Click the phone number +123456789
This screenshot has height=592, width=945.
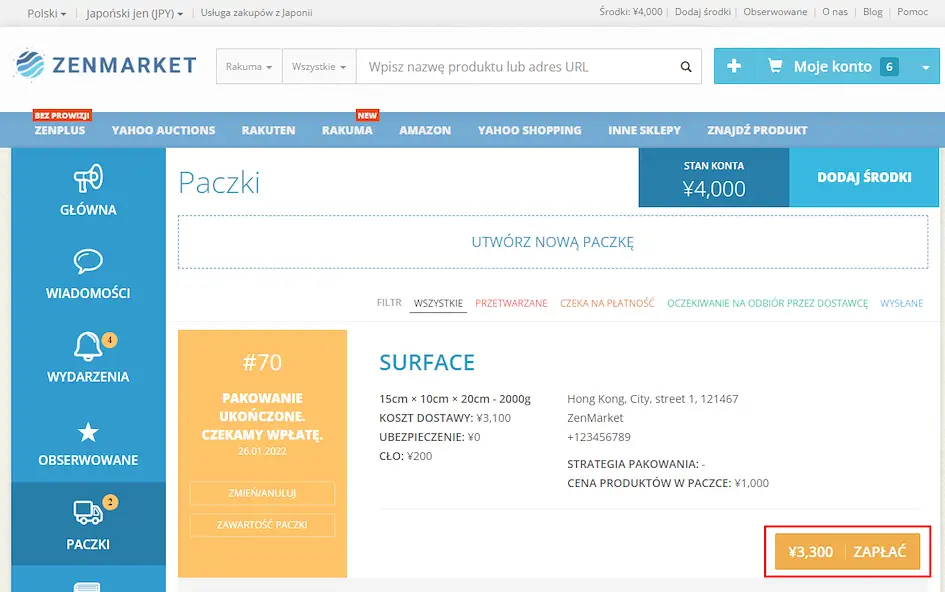pos(598,437)
